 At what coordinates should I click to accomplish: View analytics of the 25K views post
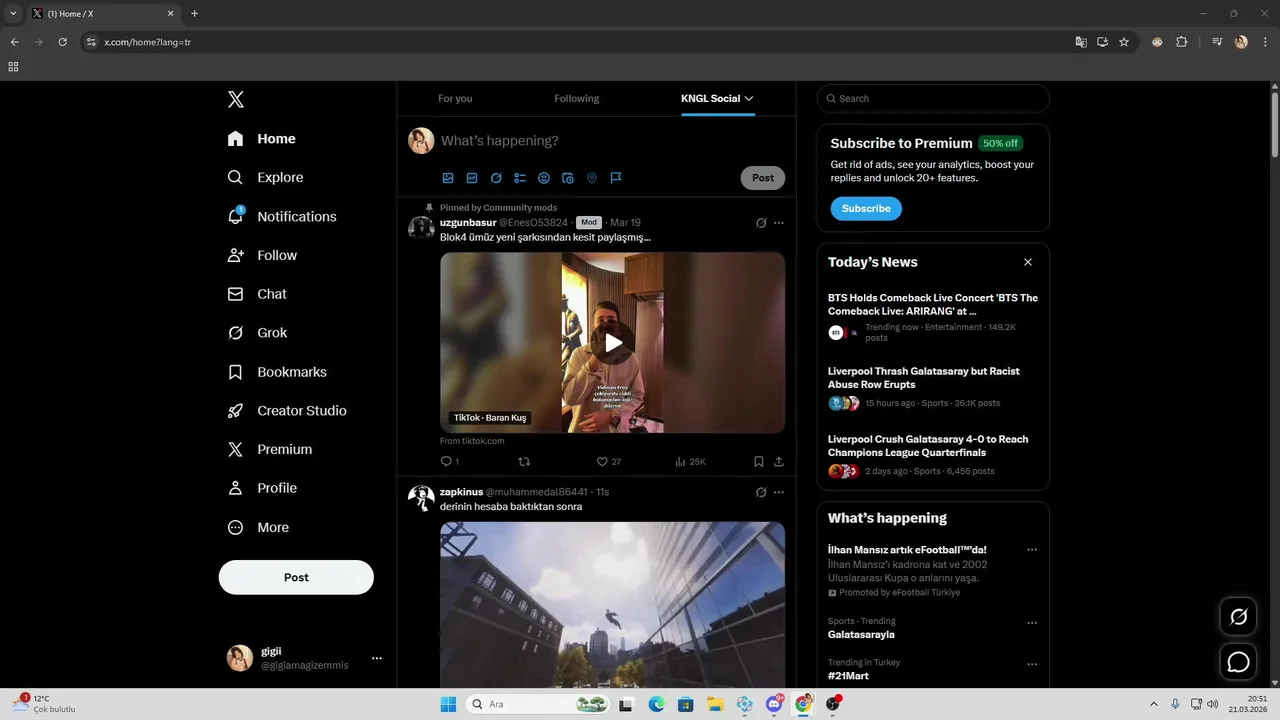(690, 462)
